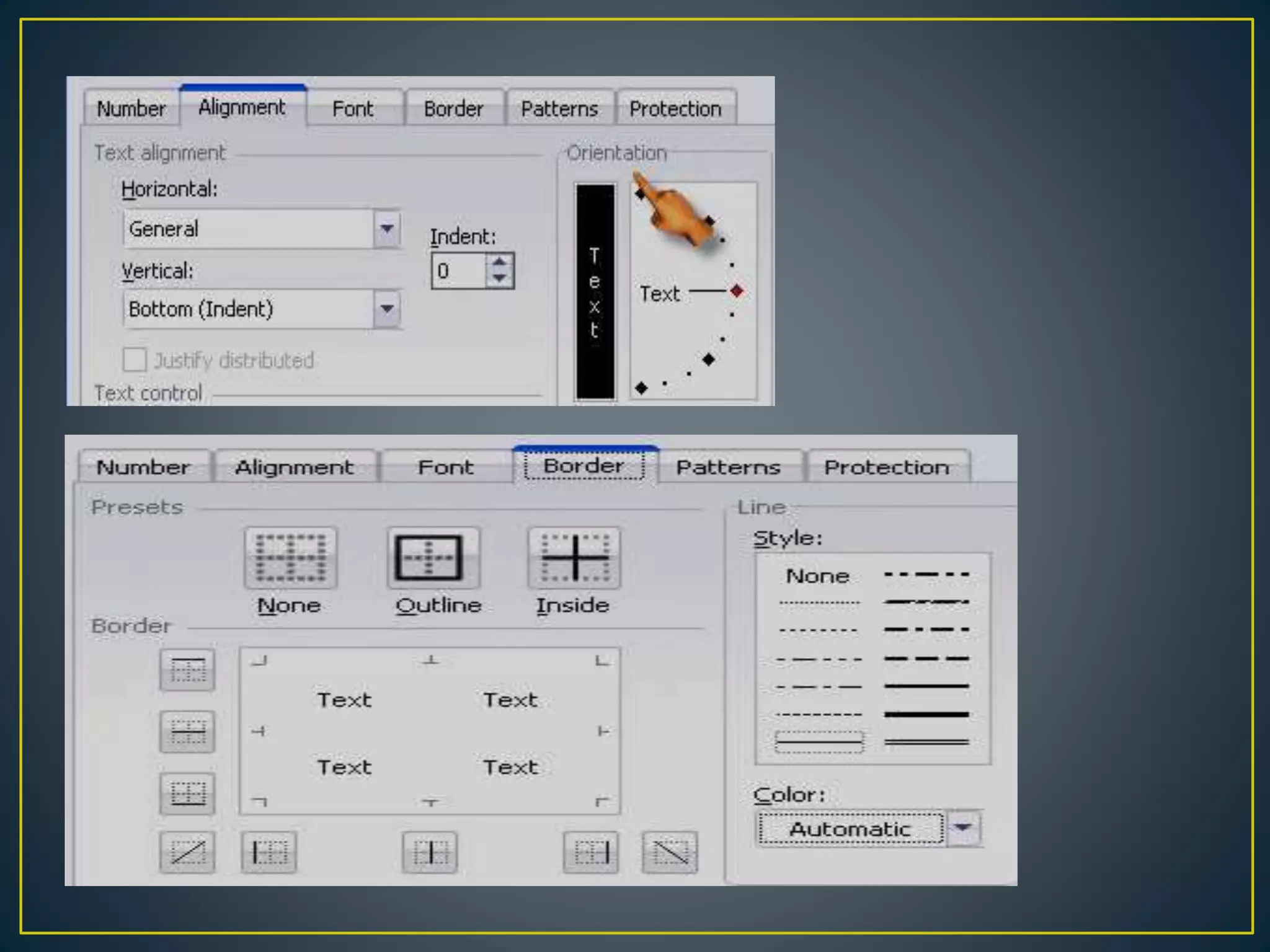Screen dimensions: 1270x952
Task: Enable the Justify distributed checkbox
Action: [135, 359]
